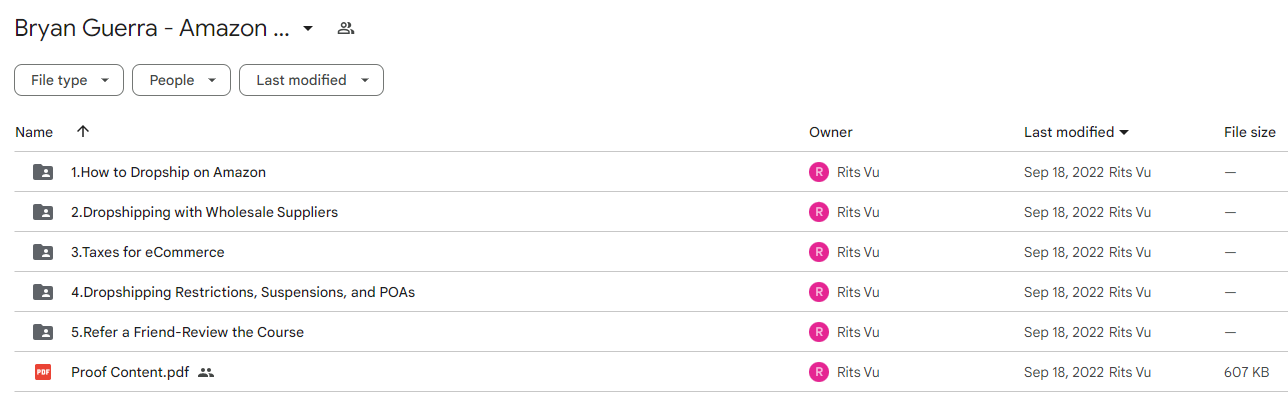Screen dimensions: 1288x415
Task: Click folder icon for 4.Dropshipping Restrictions row
Action: pos(43,292)
